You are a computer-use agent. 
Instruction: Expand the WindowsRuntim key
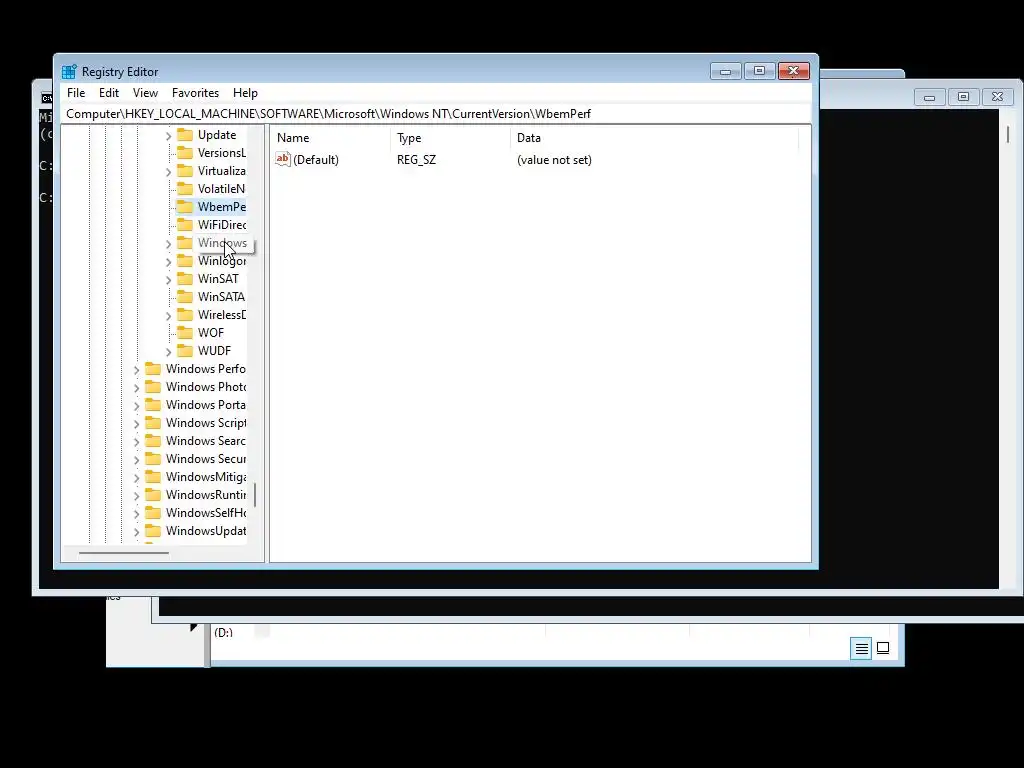pyautogui.click(x=136, y=495)
